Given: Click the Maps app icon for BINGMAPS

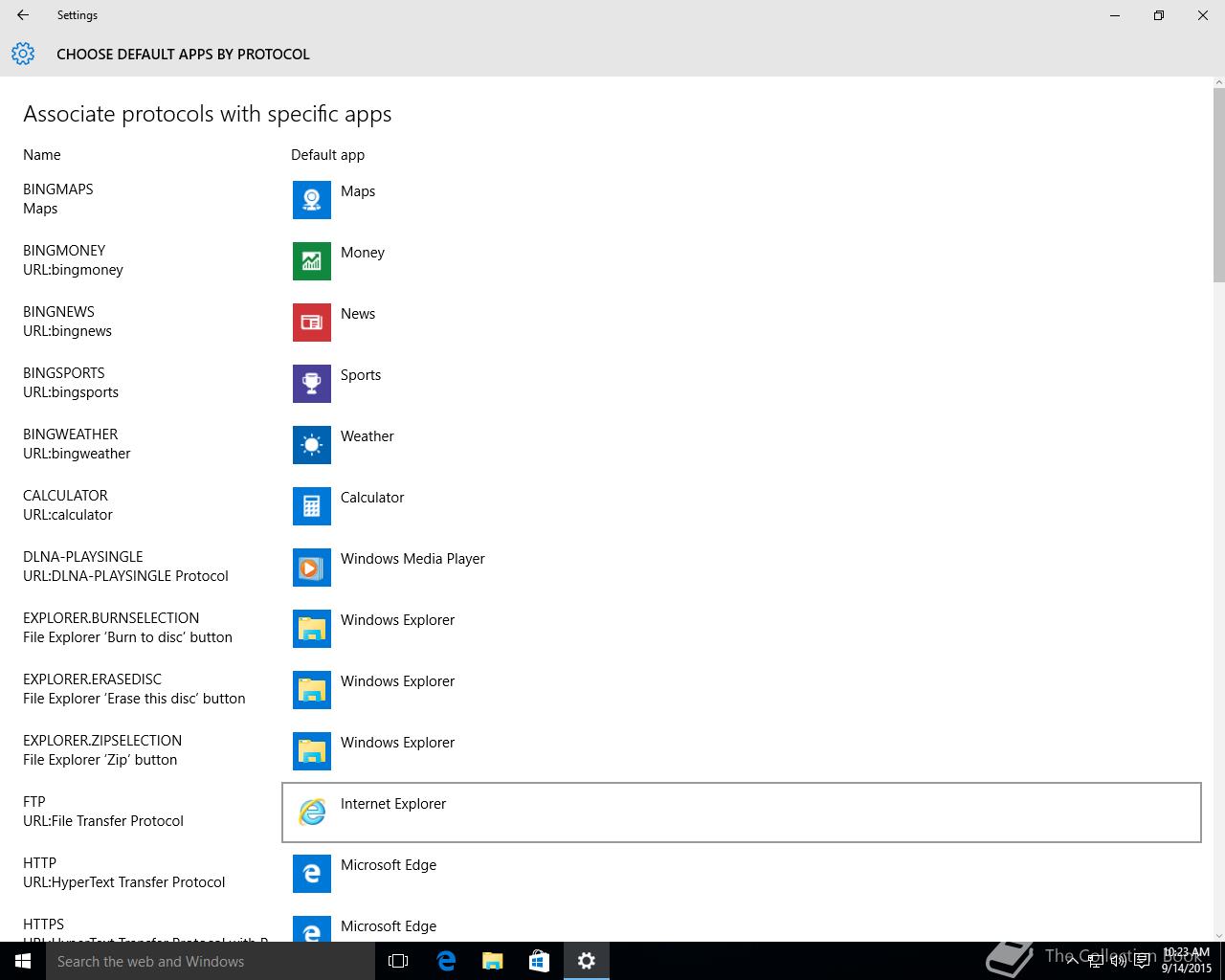Looking at the screenshot, I should coord(311,200).
